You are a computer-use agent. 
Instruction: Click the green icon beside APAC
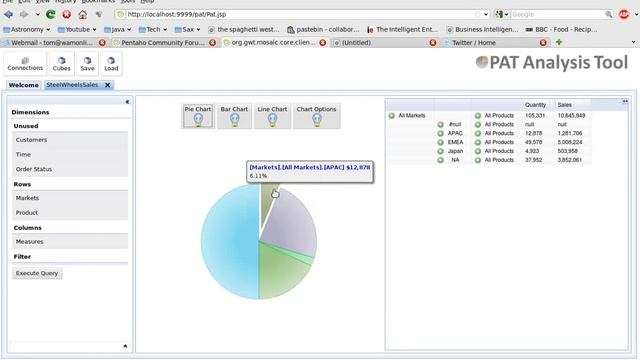pos(440,133)
